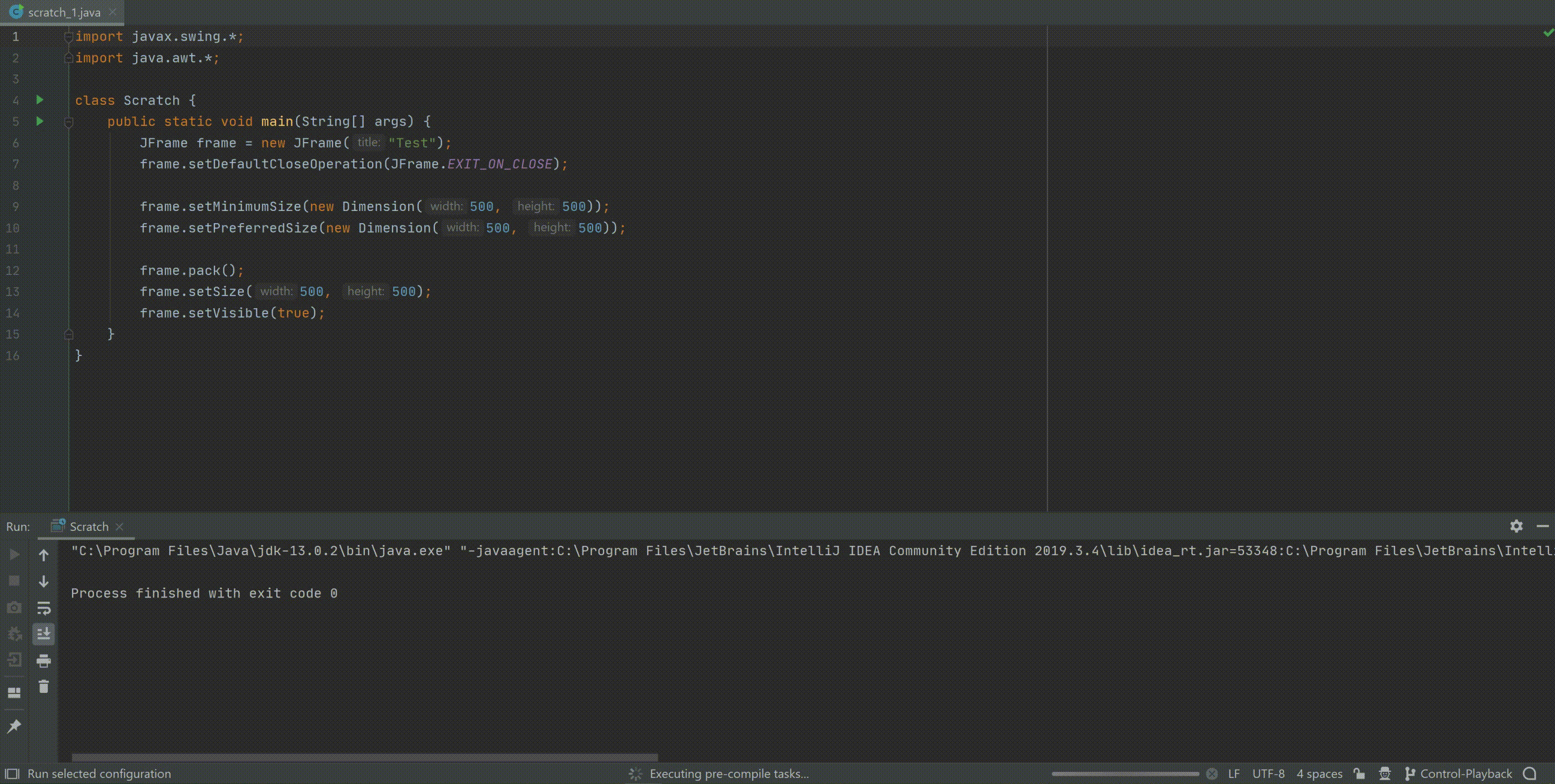This screenshot has height=784, width=1555.
Task: Jump down the stack trace
Action: (x=43, y=581)
